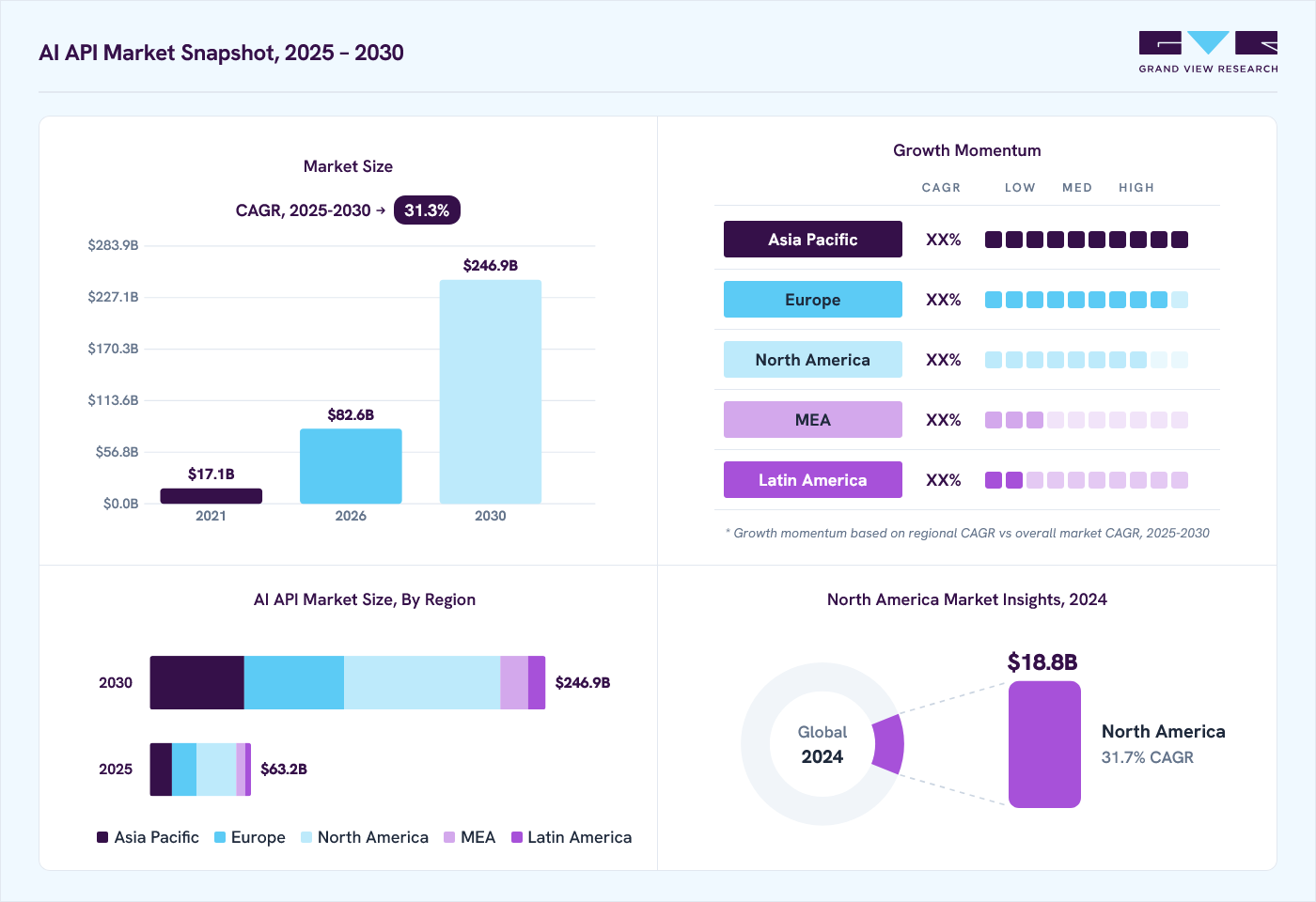Click the purple $18.8B North America bar
The image size is (1316, 902).
pyautogui.click(x=1044, y=744)
